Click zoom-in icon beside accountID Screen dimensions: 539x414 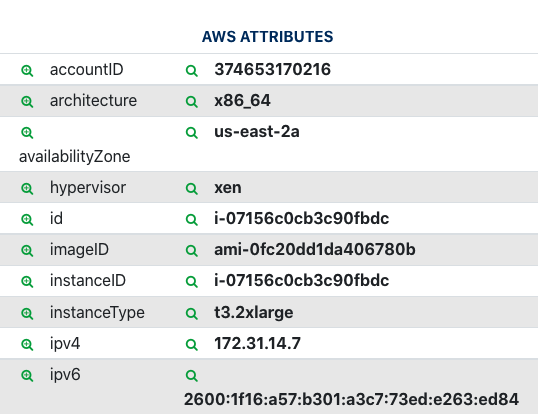27,70
